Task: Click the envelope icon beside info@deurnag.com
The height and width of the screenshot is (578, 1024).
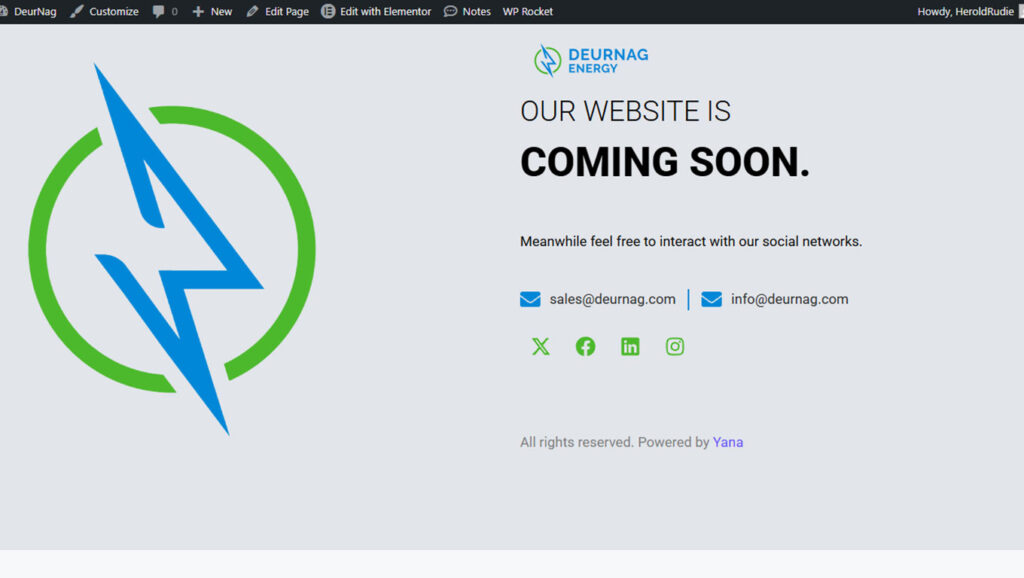Action: tap(712, 298)
